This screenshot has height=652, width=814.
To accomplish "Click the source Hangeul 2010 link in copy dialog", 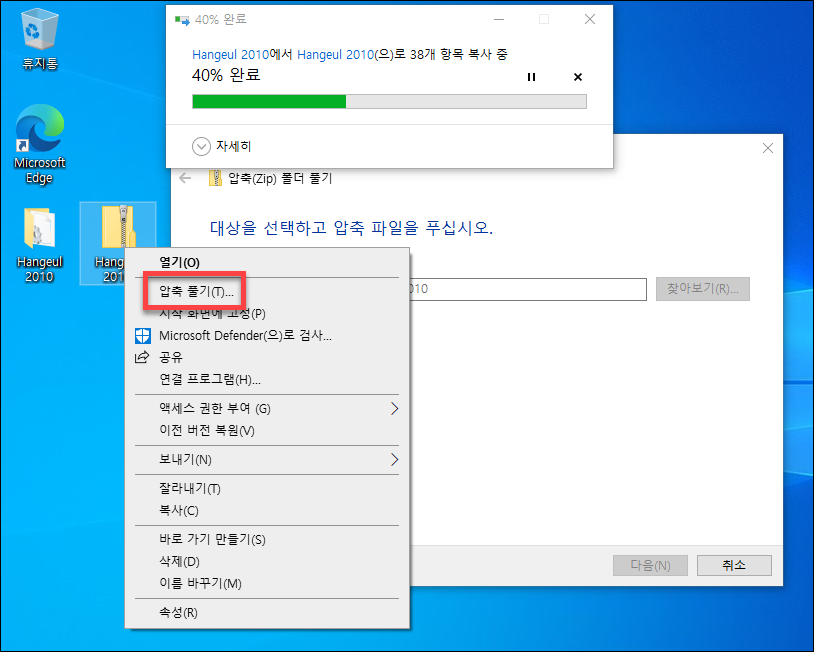I will (230, 55).
